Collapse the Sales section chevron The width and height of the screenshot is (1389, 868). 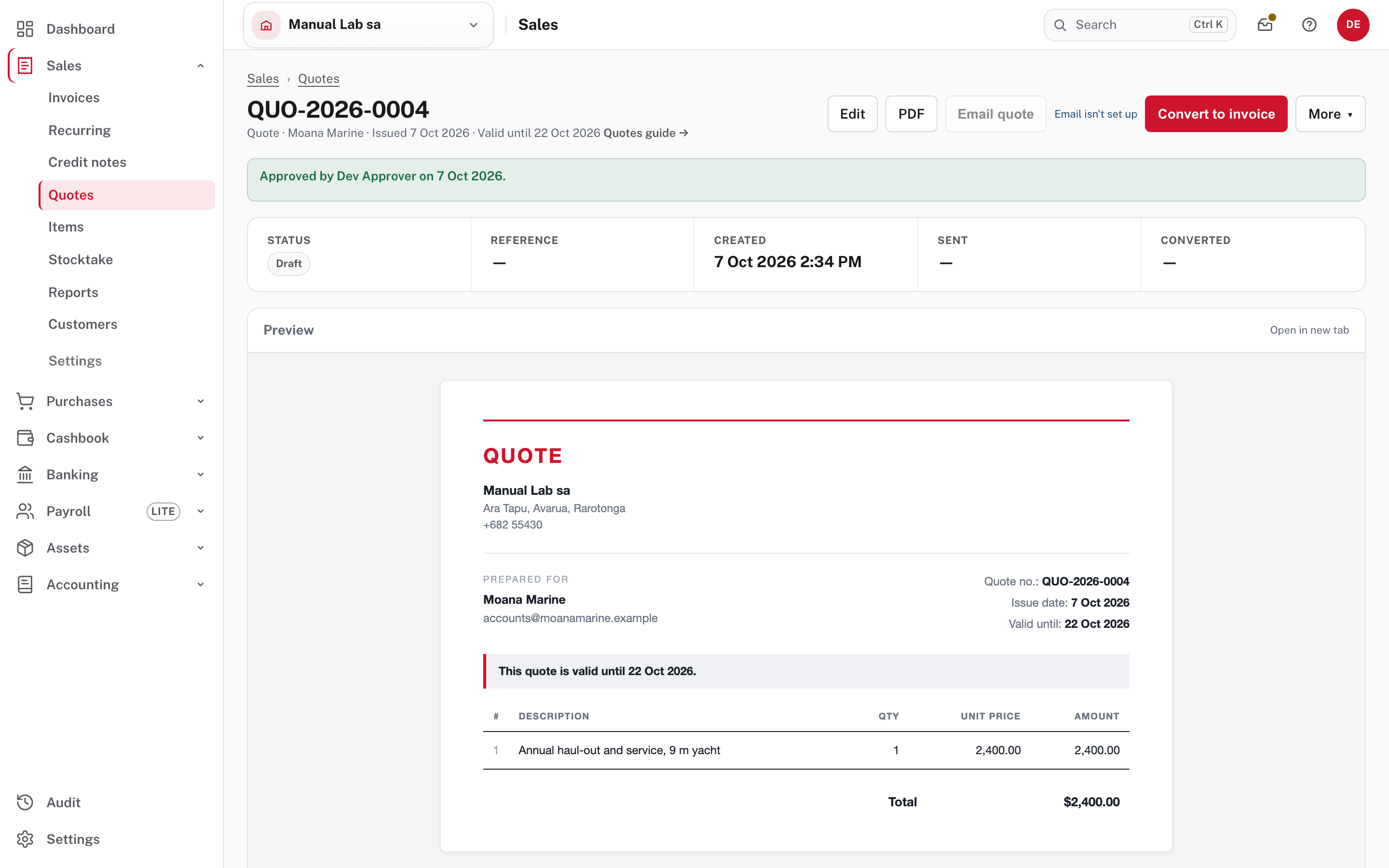click(x=200, y=66)
